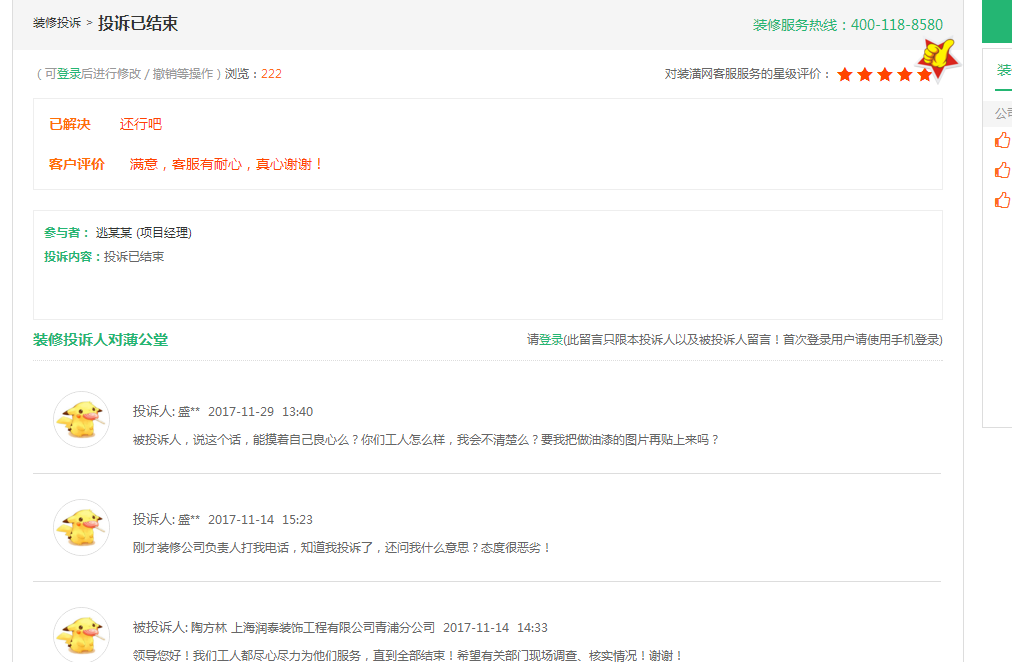Click the fourth star of the rating
The width and height of the screenshot is (1012, 662).
pos(905,75)
